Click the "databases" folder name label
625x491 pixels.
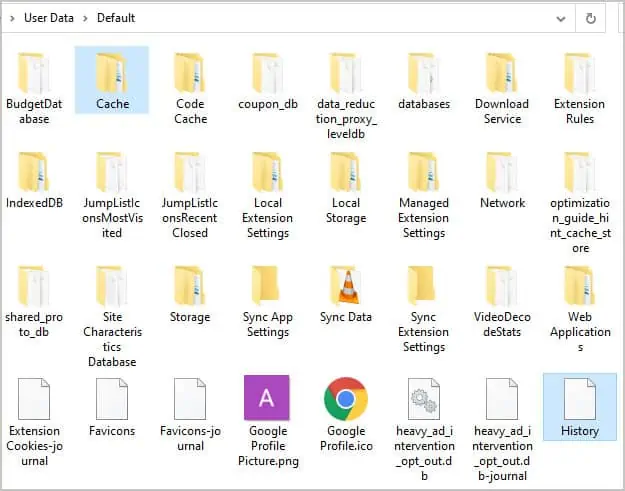coord(424,104)
